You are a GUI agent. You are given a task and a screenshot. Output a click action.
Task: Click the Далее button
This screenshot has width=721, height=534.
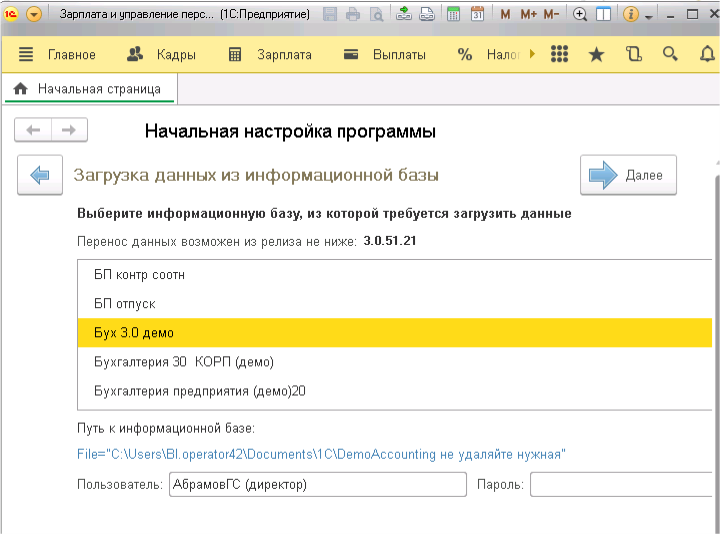point(628,175)
